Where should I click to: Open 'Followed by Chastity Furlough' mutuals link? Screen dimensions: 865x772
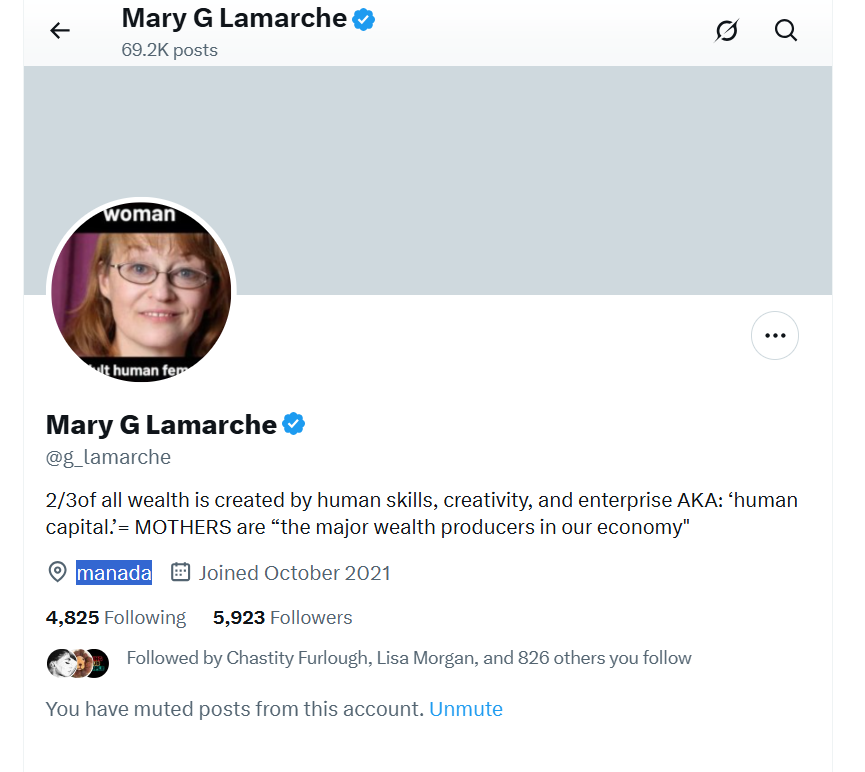[409, 658]
